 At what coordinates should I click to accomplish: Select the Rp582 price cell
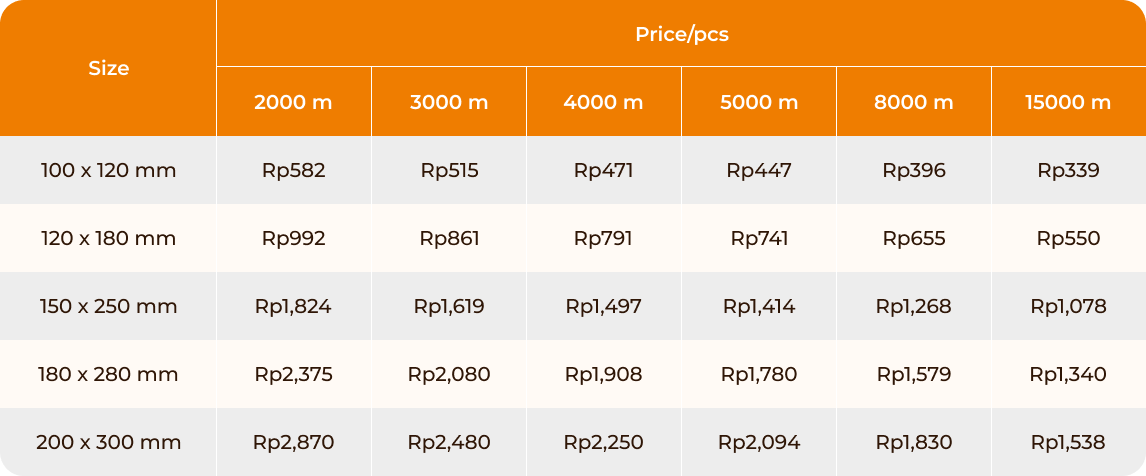[x=294, y=170]
